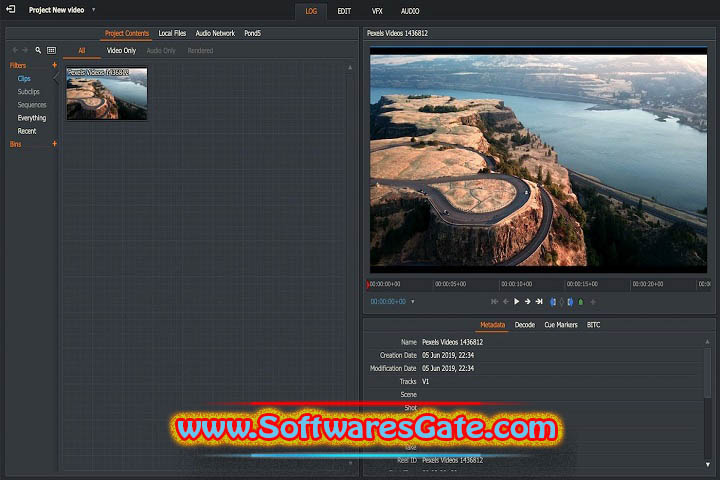Click the 00:00:05+00 mark on viewer timeline
The width and height of the screenshot is (720, 480).
(x=450, y=284)
